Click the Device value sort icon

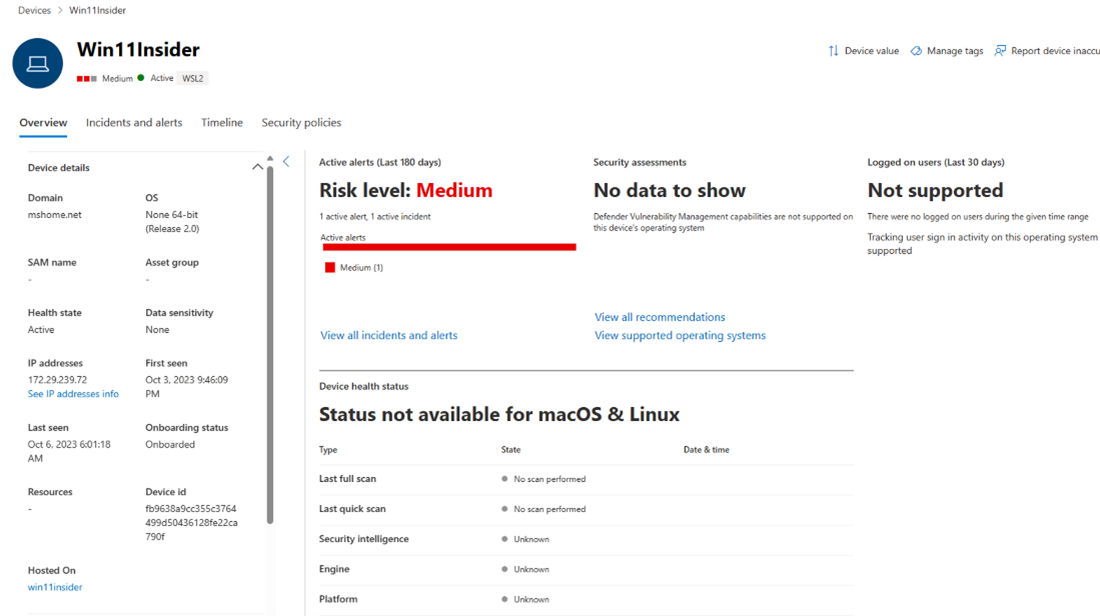point(833,51)
